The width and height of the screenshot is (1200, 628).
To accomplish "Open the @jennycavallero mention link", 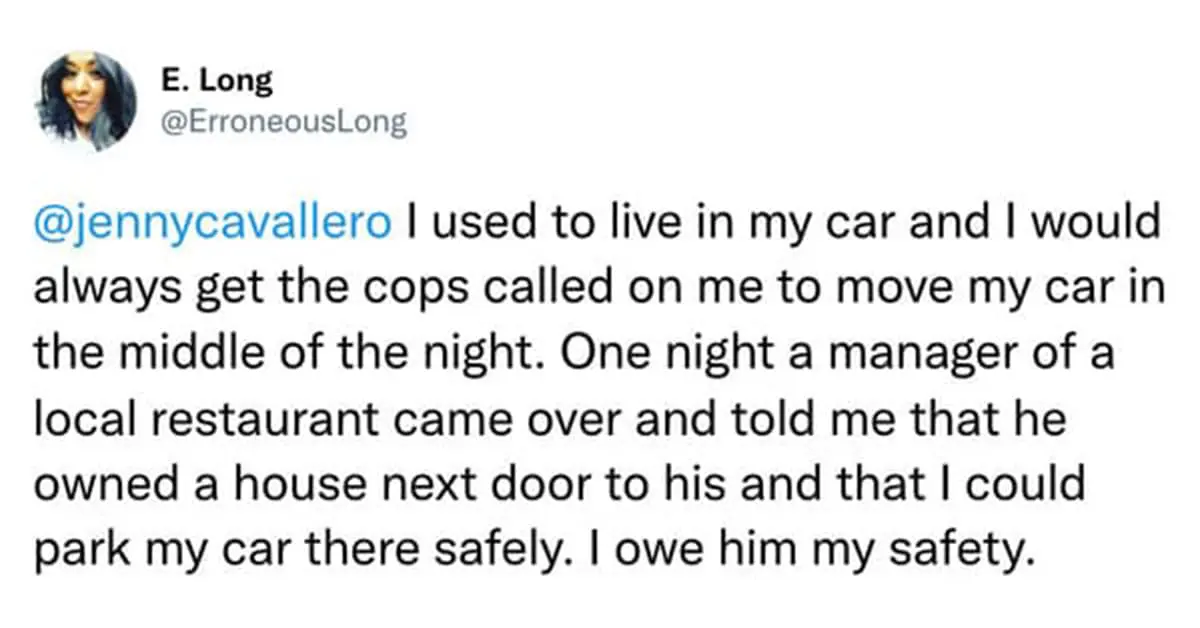I will click(212, 223).
